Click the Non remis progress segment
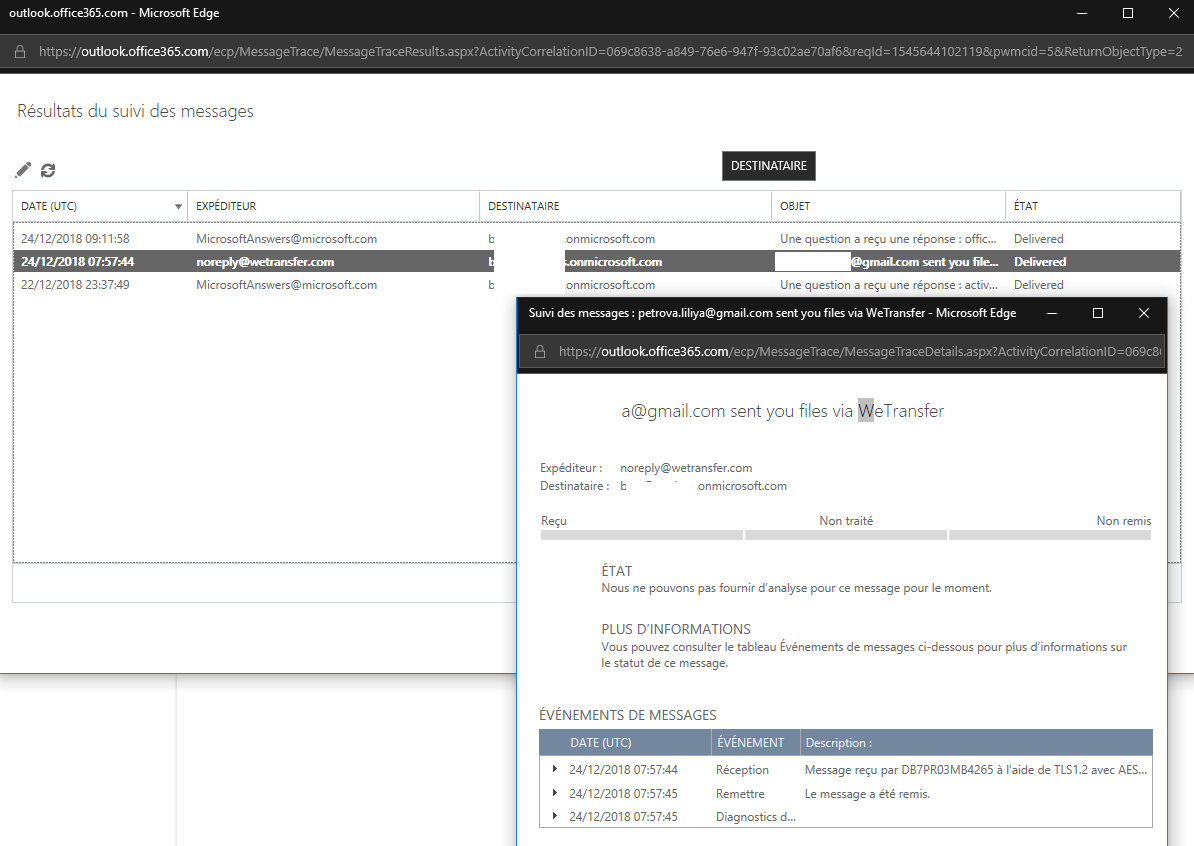This screenshot has width=1194, height=846. (1050, 535)
